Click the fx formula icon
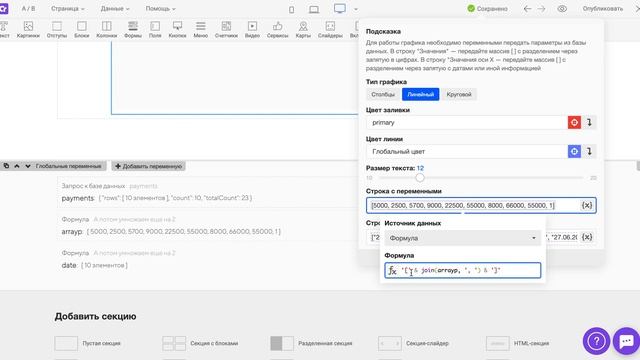The image size is (640, 360). (392, 271)
